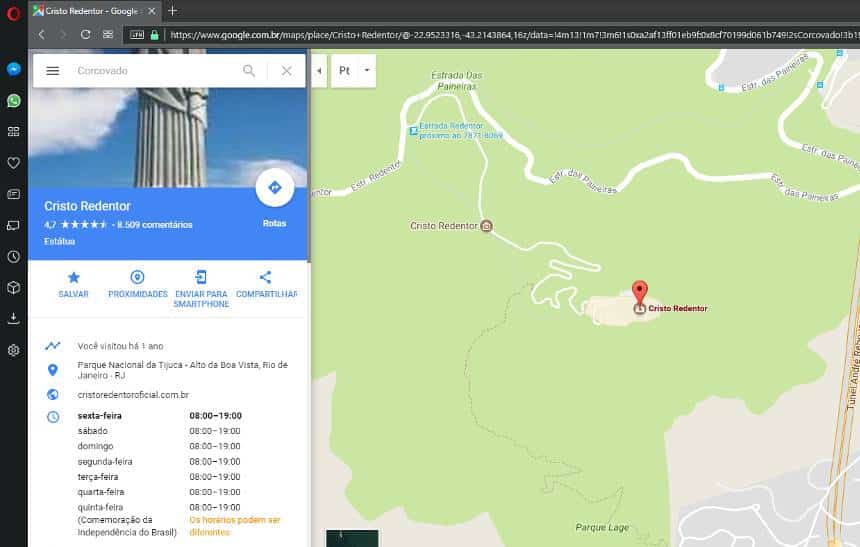Open the Google Maps hamburger menu
860x547 pixels.
pyautogui.click(x=53, y=71)
